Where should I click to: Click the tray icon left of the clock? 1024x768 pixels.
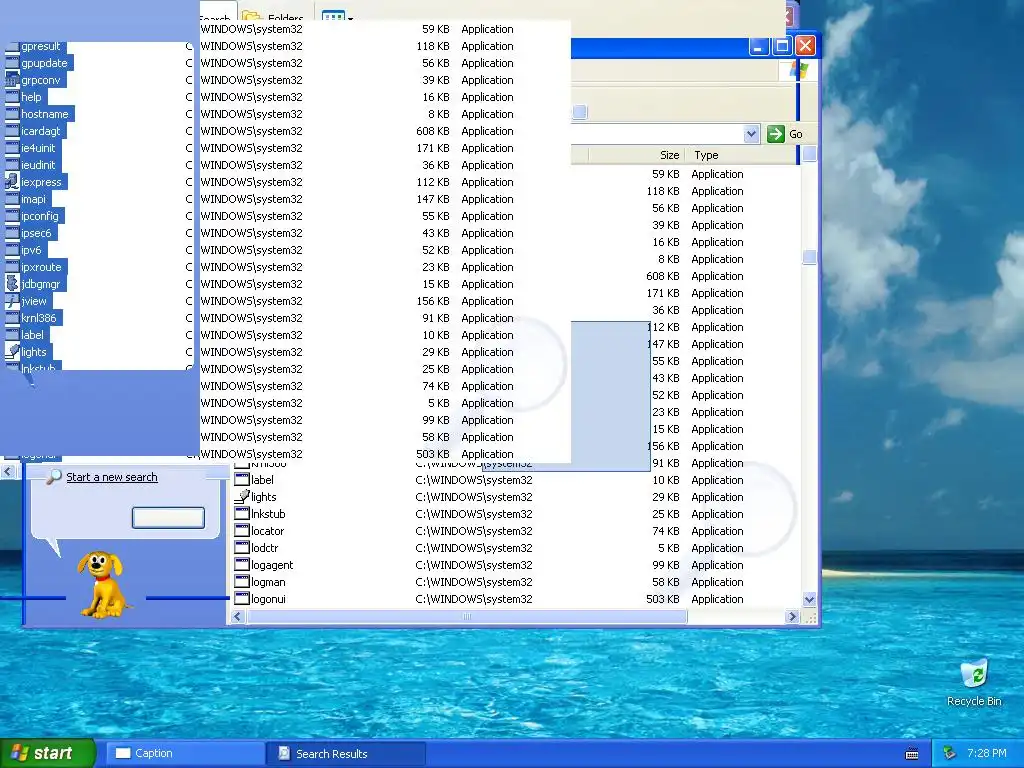click(x=950, y=754)
